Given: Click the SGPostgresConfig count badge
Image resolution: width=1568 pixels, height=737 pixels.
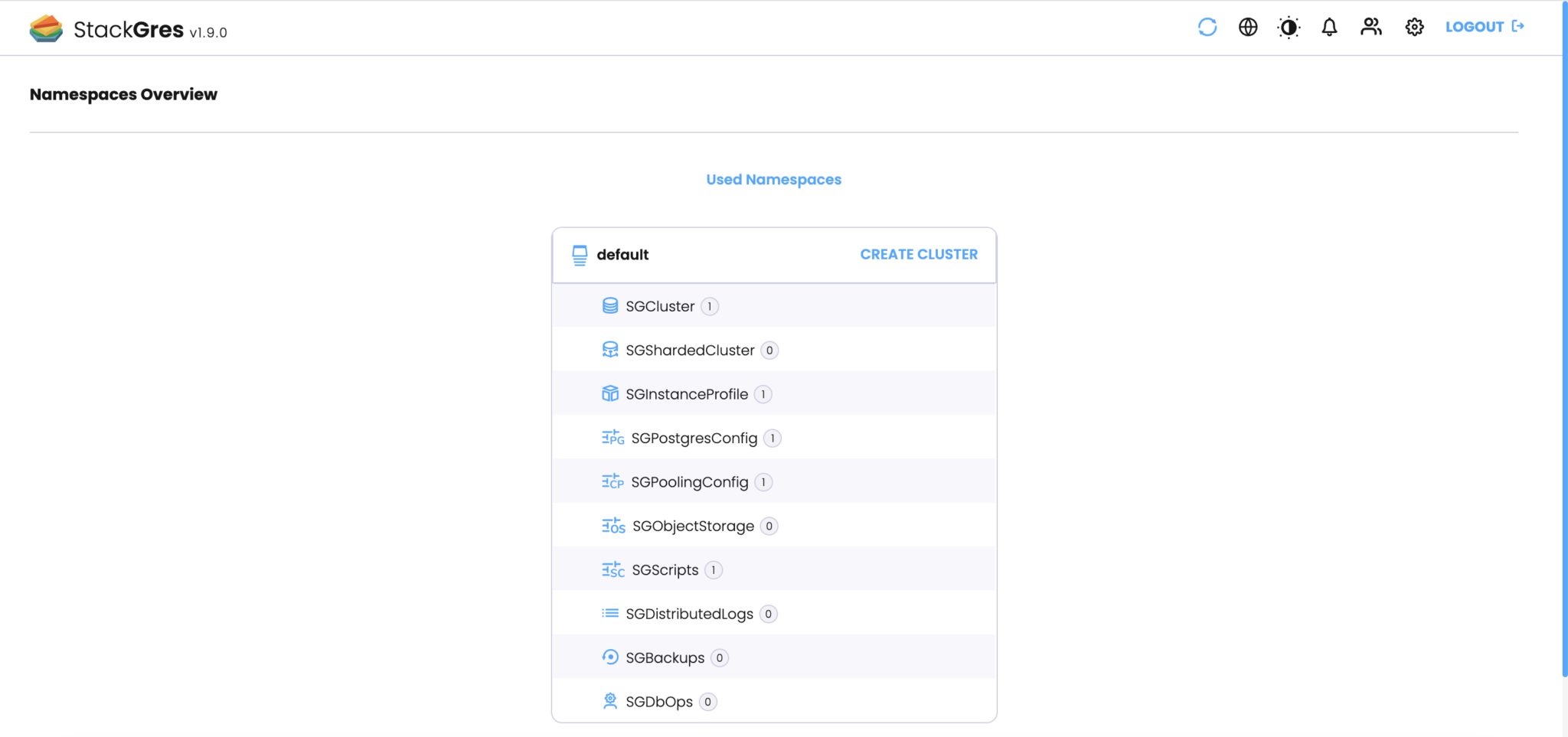Looking at the screenshot, I should click(x=773, y=438).
